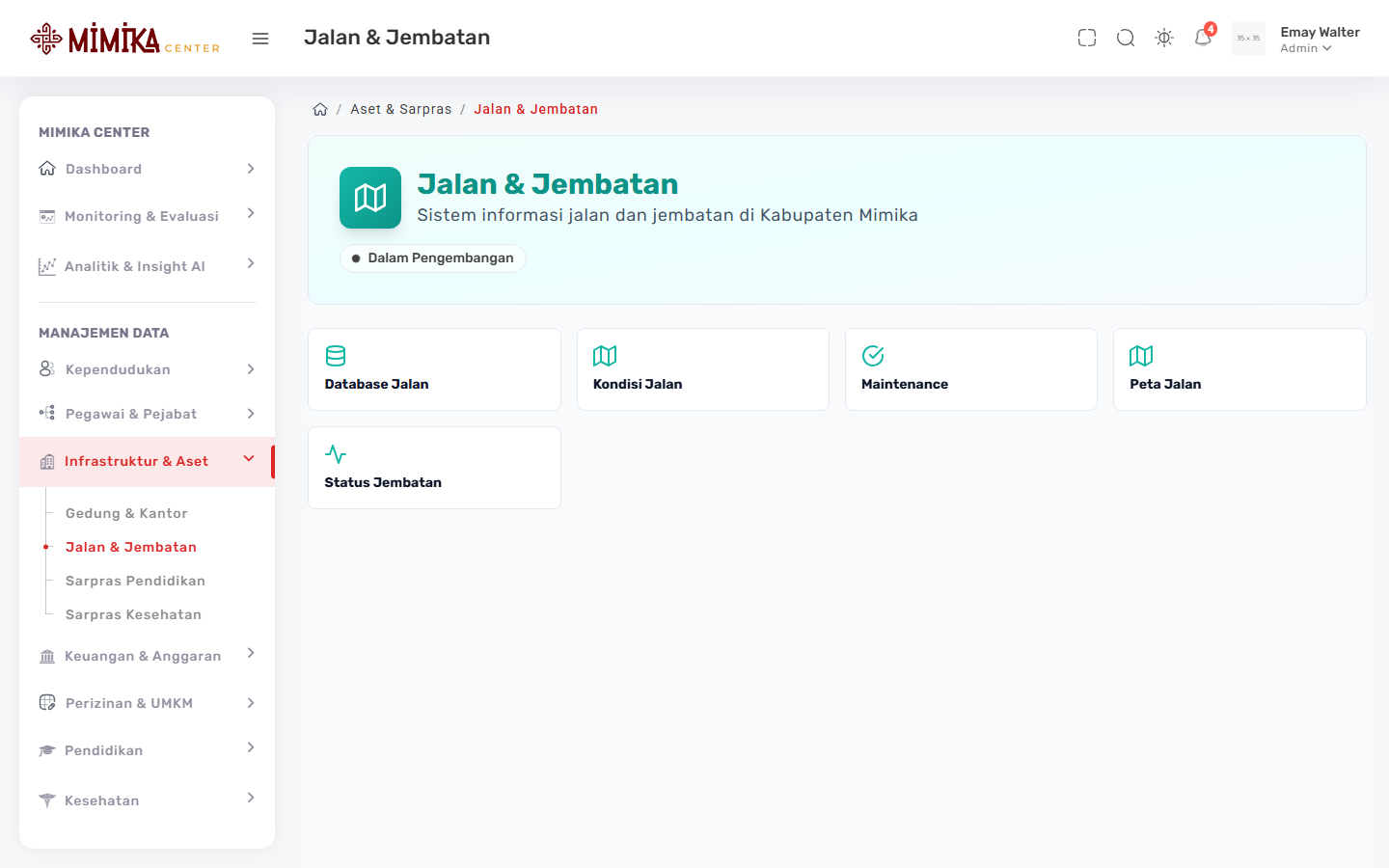The image size is (1389, 868).
Task: Open Dashboard in the sidebar
Action: tap(147, 169)
